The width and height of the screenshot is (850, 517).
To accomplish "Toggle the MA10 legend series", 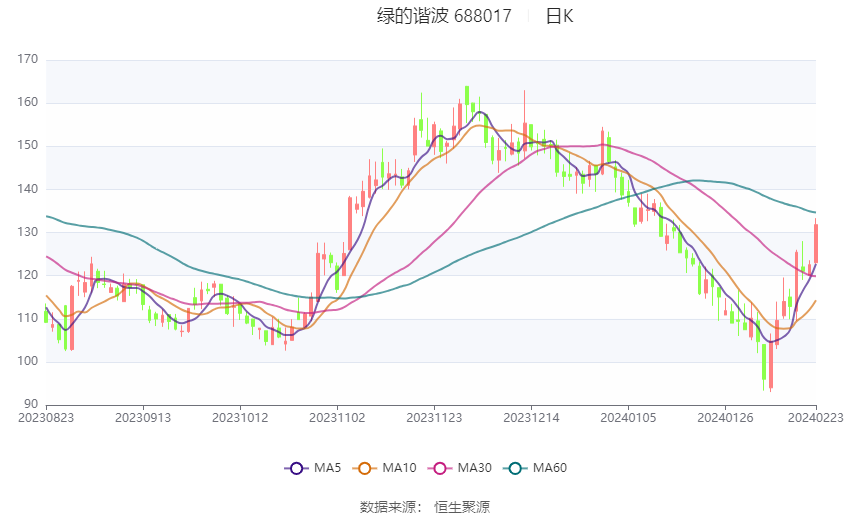I will [x=384, y=468].
